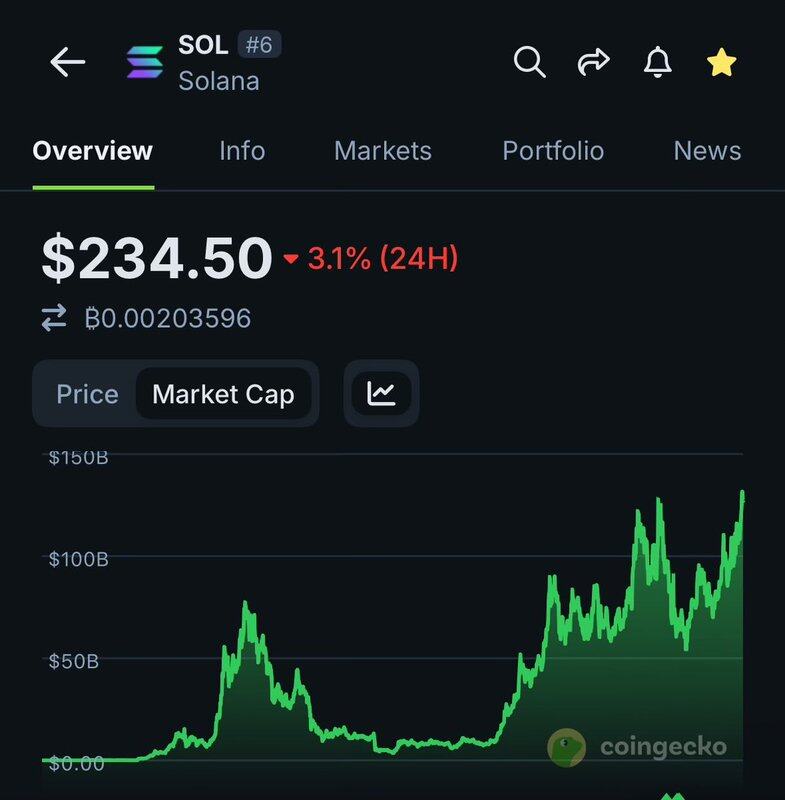
Task: Tap the chart's latest peak
Action: coord(742,494)
